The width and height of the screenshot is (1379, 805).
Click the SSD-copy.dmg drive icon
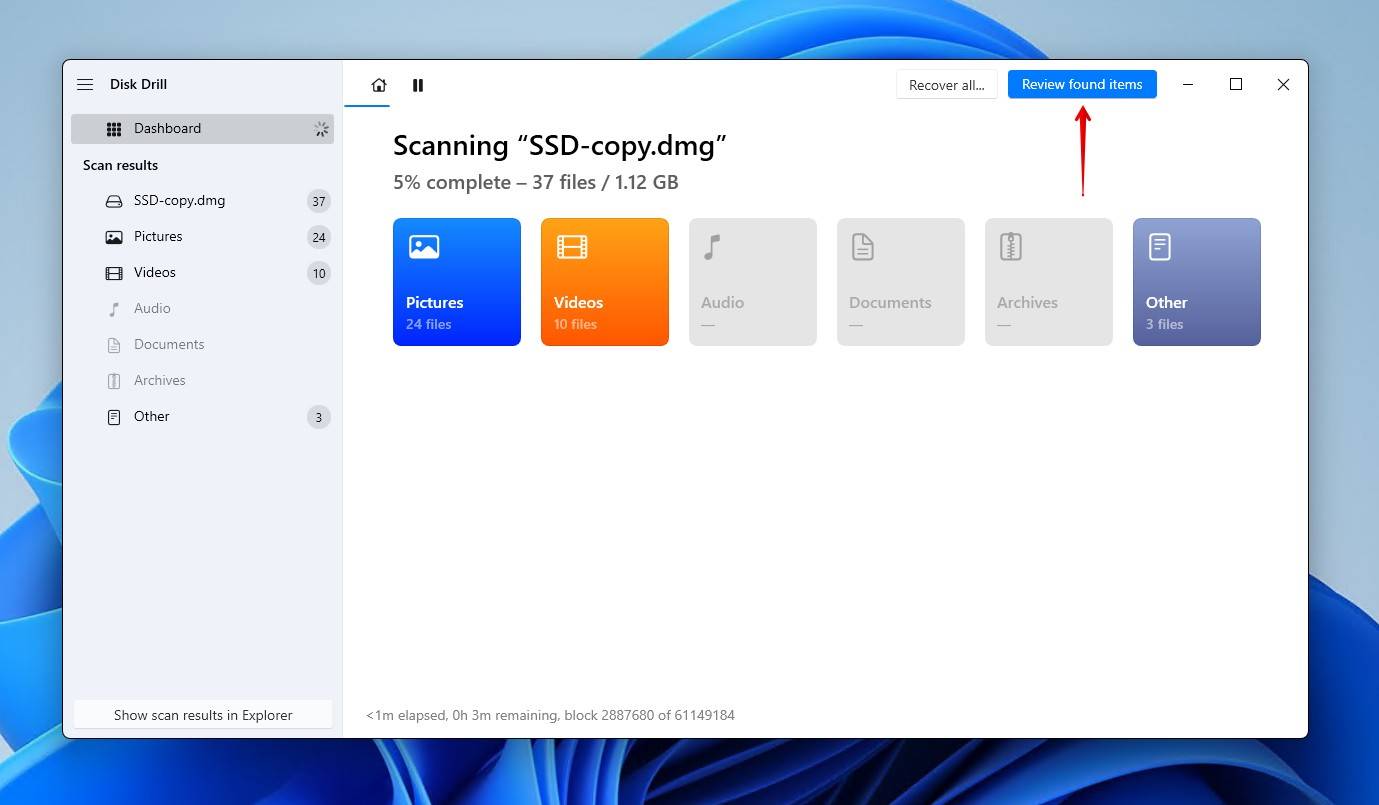coord(114,201)
